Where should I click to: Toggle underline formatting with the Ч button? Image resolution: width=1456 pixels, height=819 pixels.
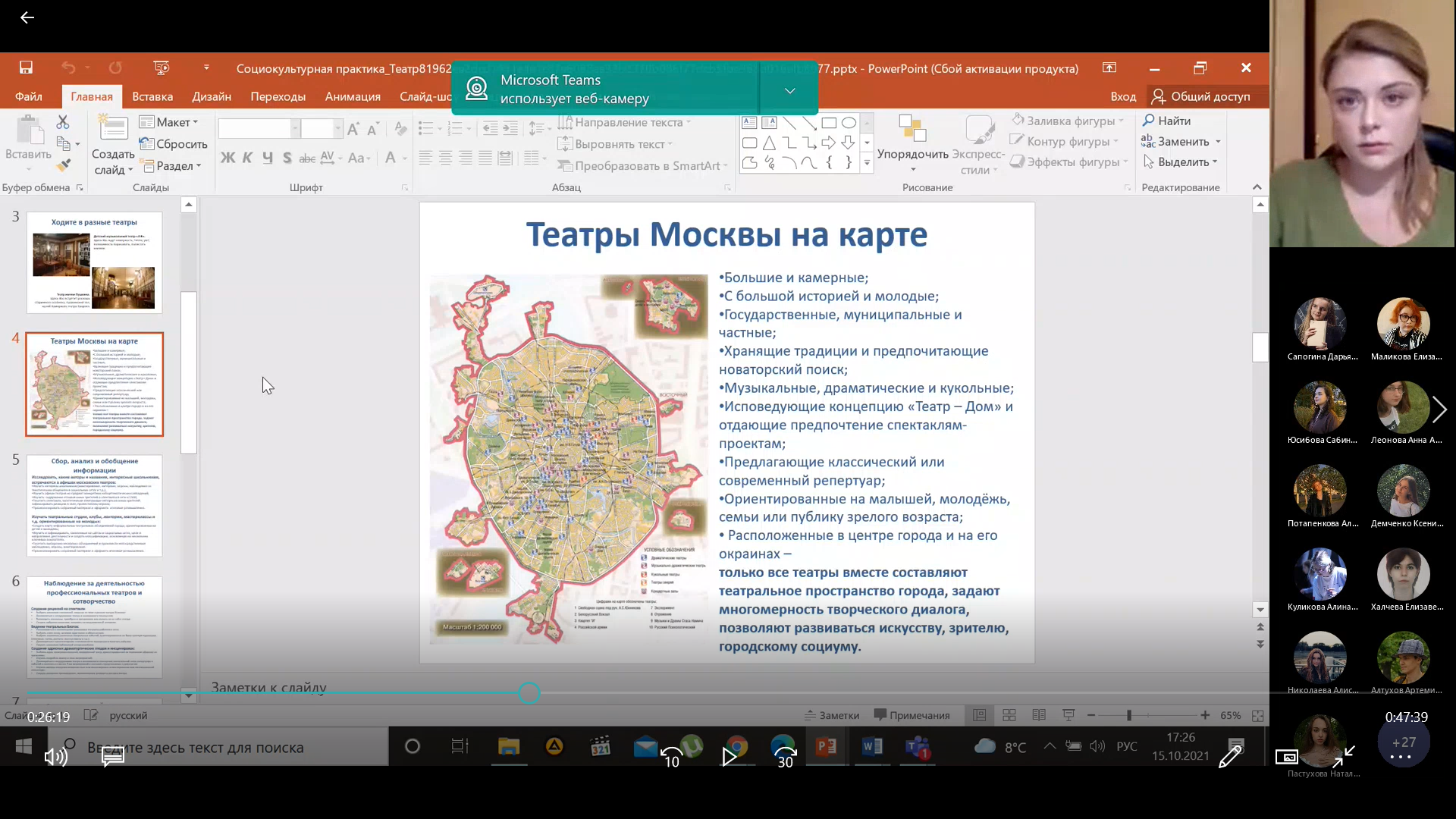[x=266, y=158]
